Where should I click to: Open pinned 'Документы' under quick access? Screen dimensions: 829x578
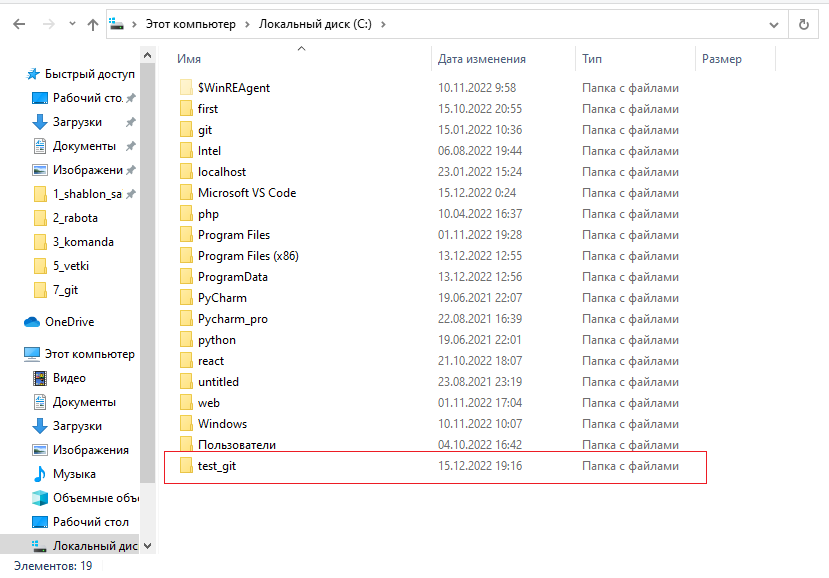click(84, 146)
